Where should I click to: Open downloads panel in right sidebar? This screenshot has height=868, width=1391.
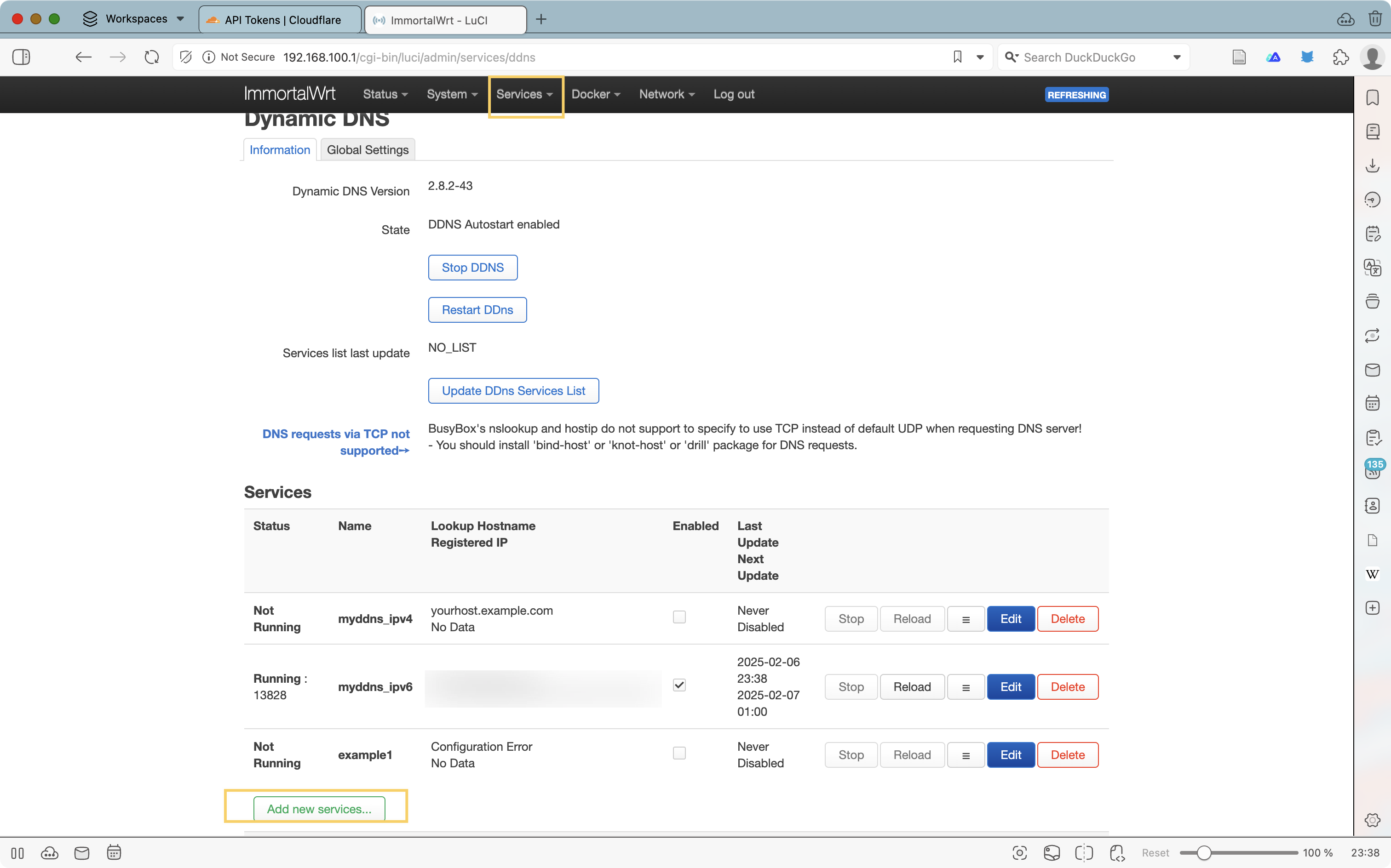pyautogui.click(x=1372, y=166)
